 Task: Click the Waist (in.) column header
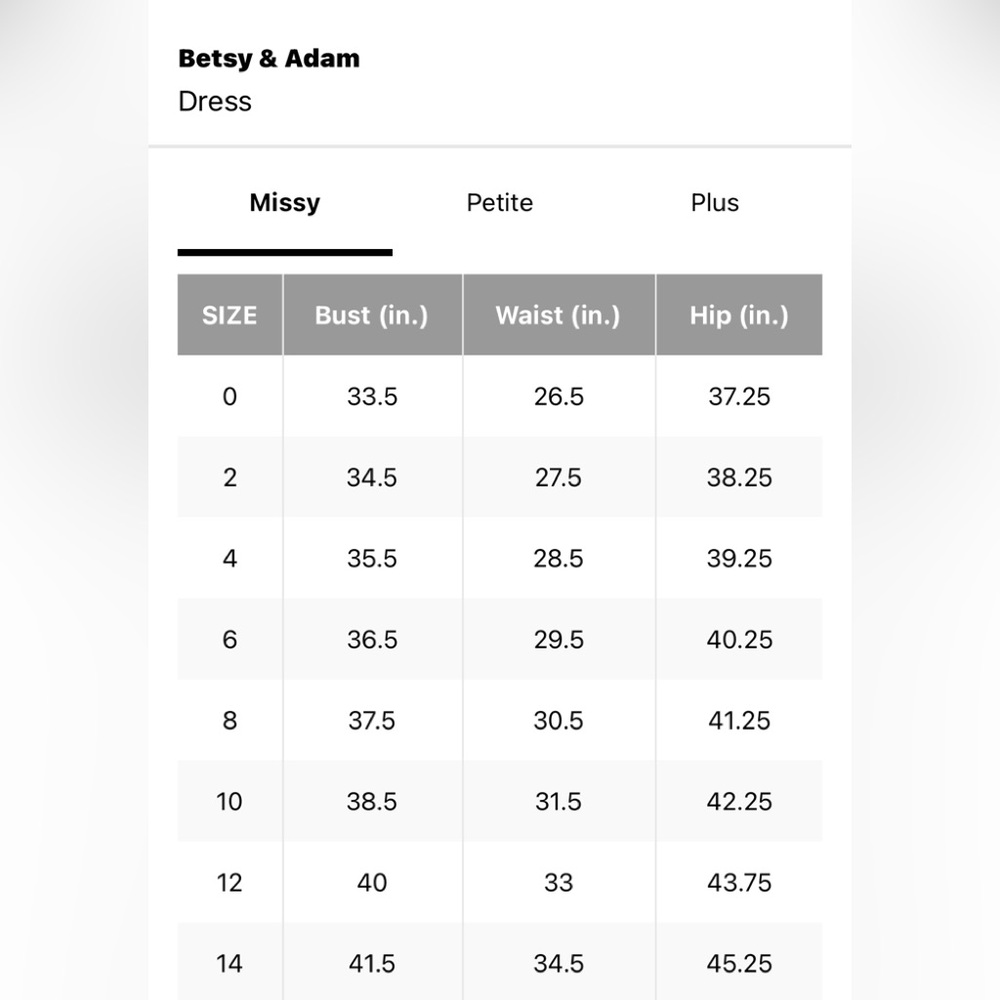[558, 316]
